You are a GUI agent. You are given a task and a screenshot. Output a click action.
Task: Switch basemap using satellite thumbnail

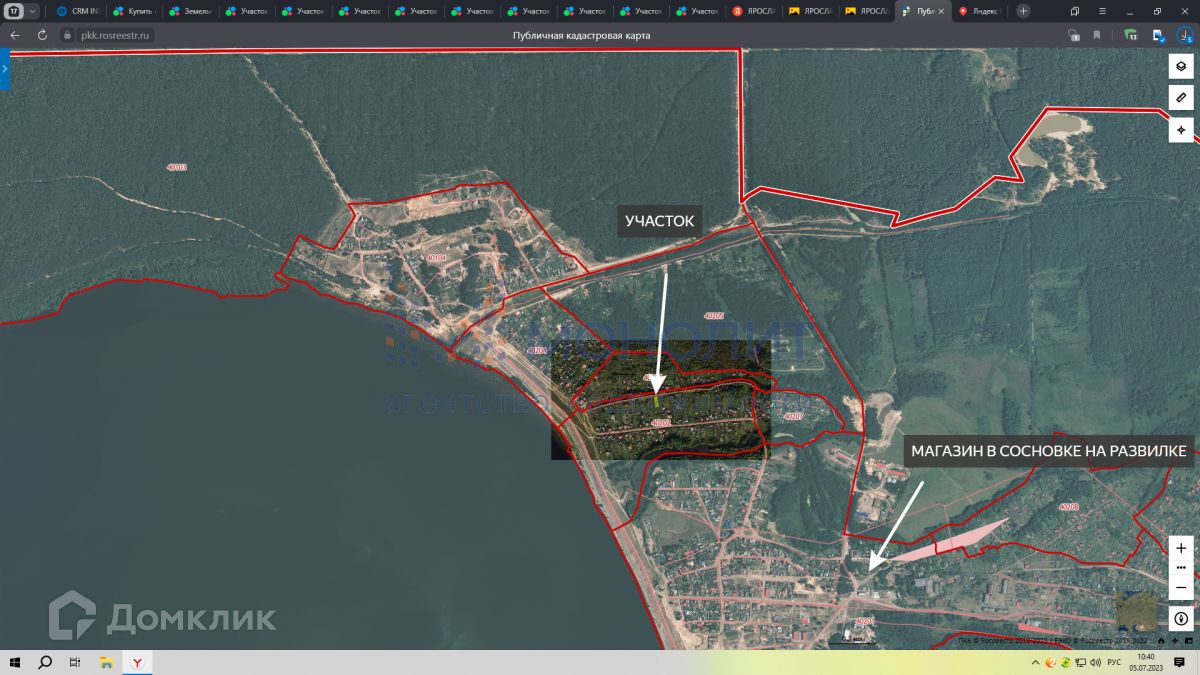(x=1135, y=610)
